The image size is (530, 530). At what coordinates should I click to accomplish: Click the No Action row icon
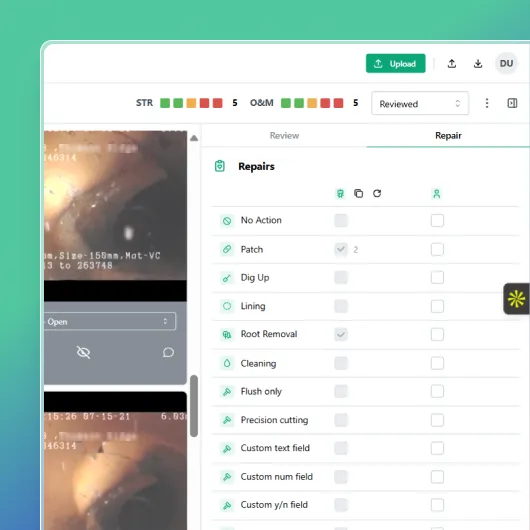227,221
